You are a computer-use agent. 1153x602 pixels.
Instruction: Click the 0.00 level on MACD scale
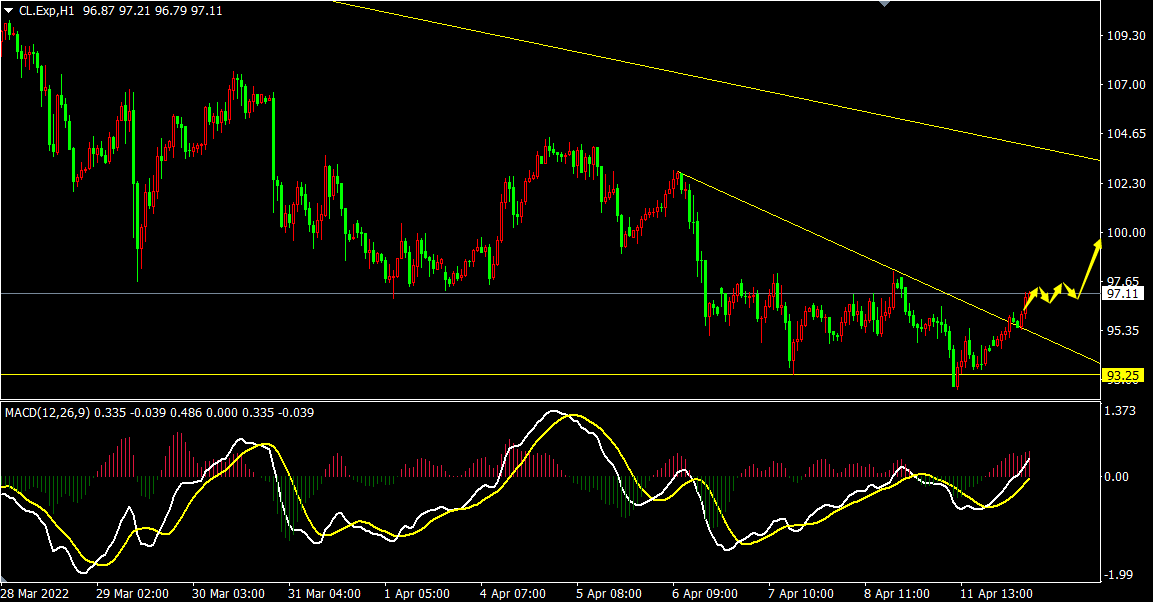point(1118,477)
